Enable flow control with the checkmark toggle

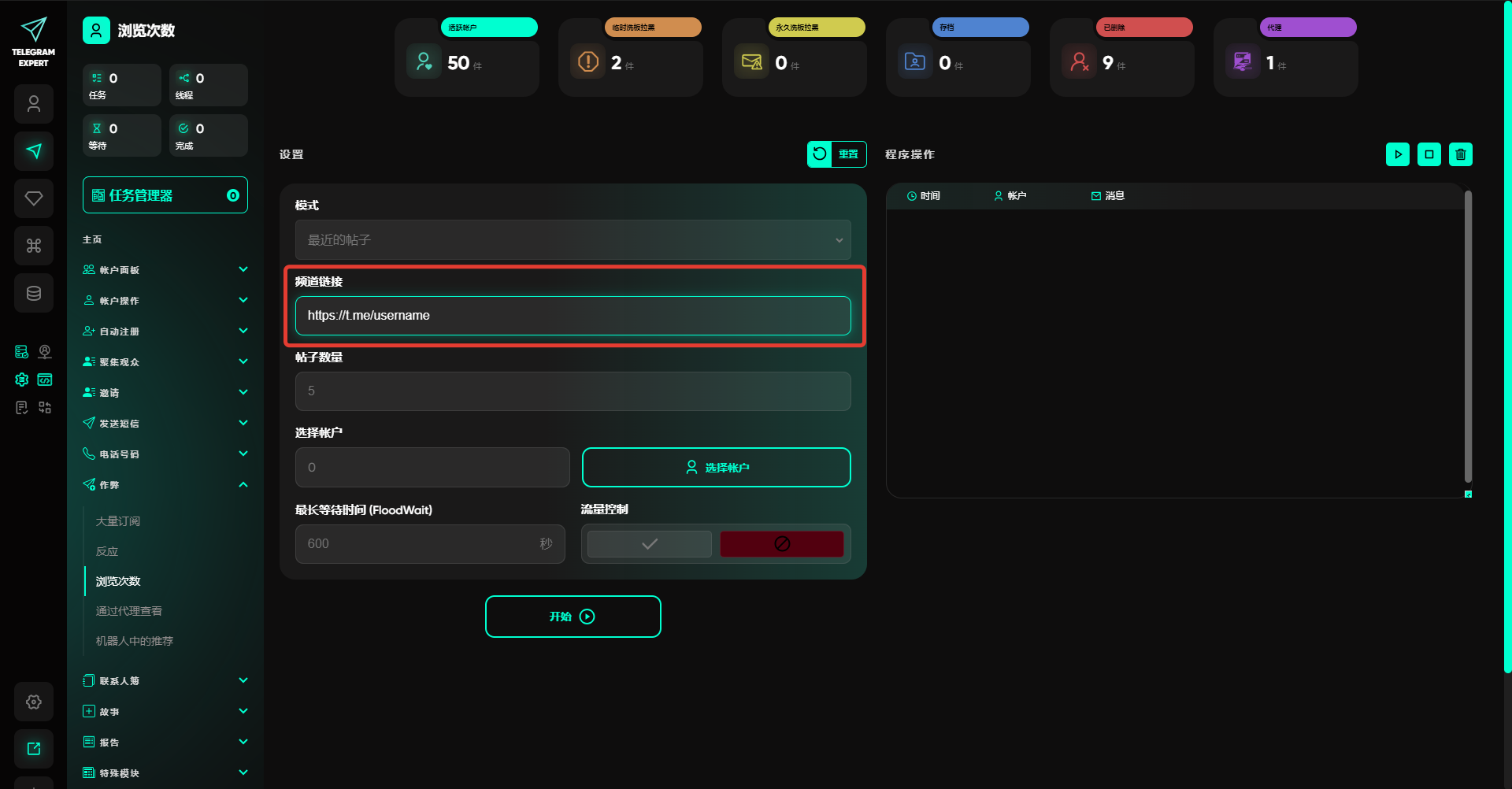[x=649, y=544]
